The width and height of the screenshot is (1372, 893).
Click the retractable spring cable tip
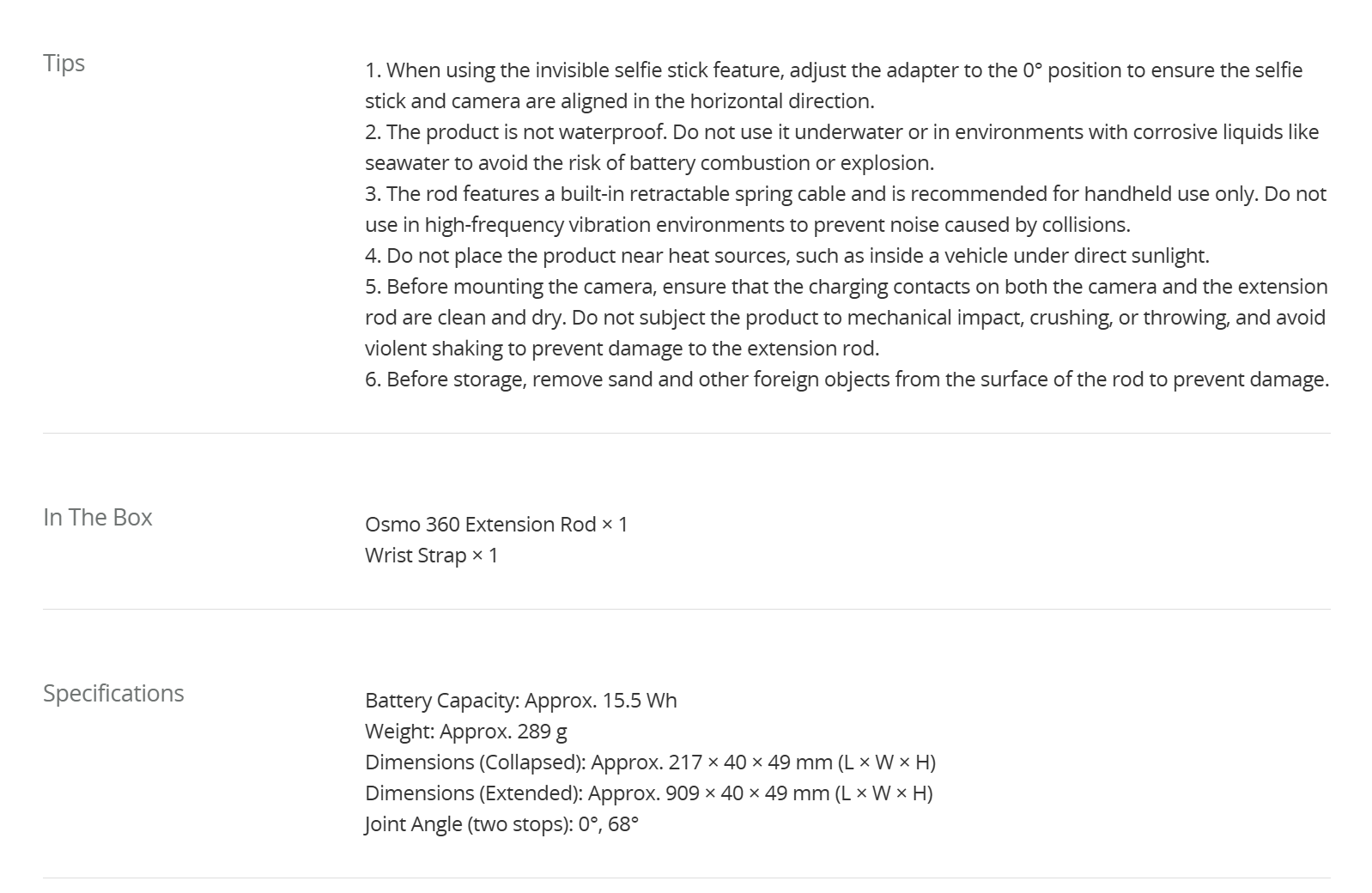click(846, 209)
